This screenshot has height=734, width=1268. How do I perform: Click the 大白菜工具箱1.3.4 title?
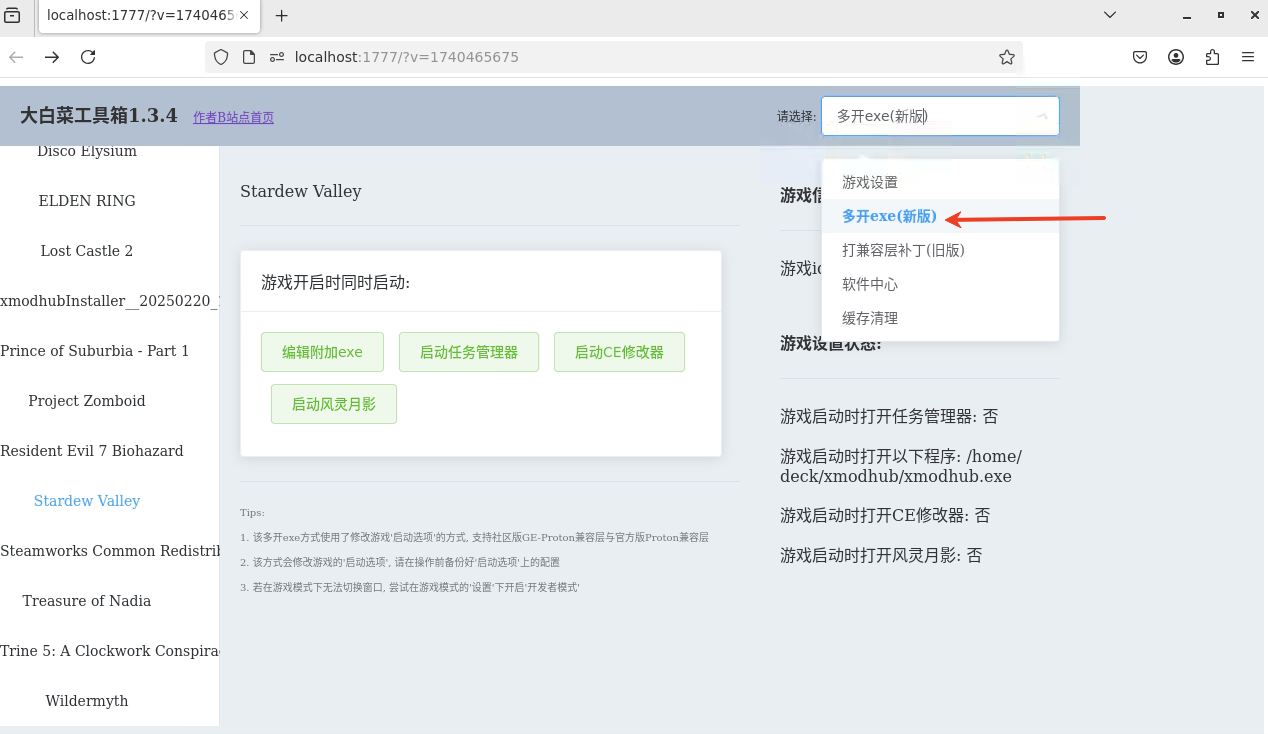pyautogui.click(x=99, y=116)
